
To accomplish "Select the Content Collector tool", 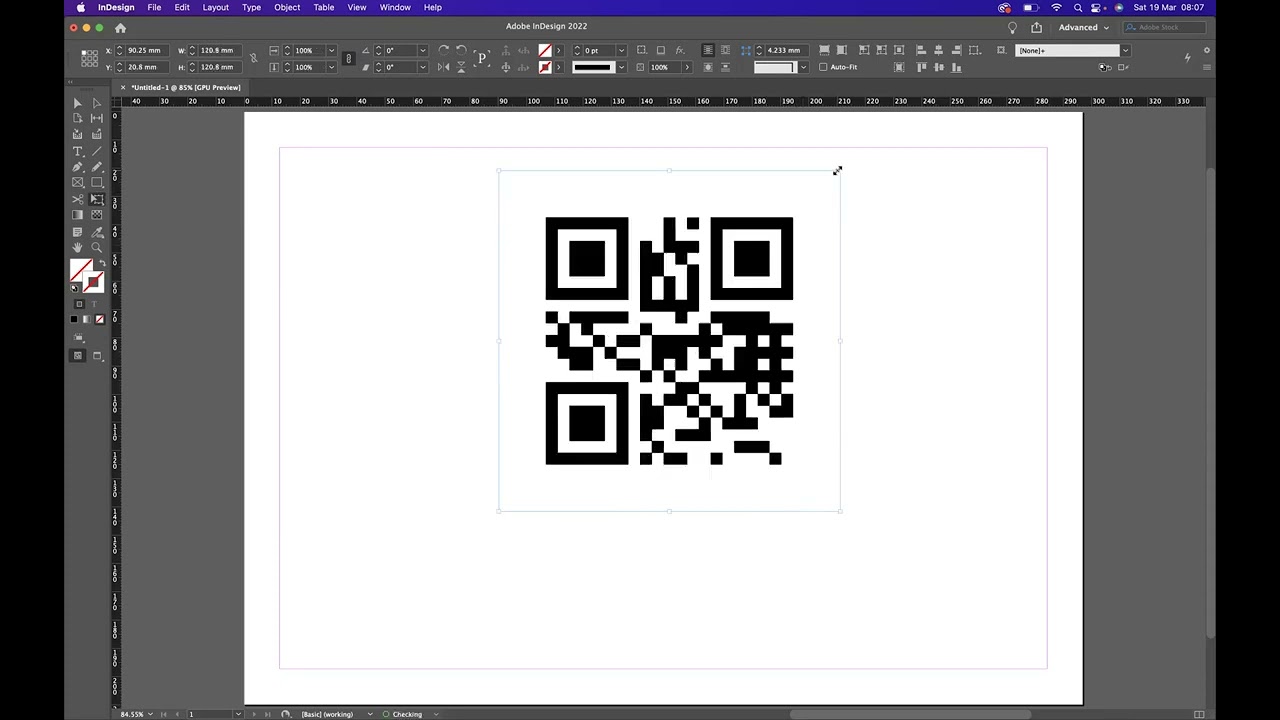I will tap(77, 134).
